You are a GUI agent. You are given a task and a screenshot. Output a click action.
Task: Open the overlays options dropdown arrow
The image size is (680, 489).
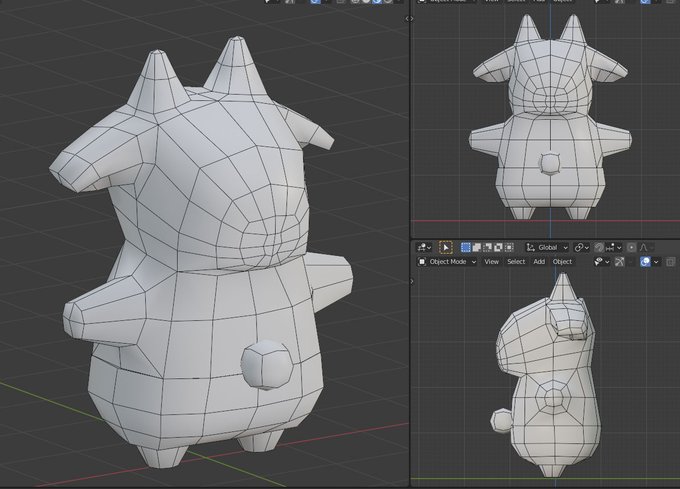pos(656,262)
